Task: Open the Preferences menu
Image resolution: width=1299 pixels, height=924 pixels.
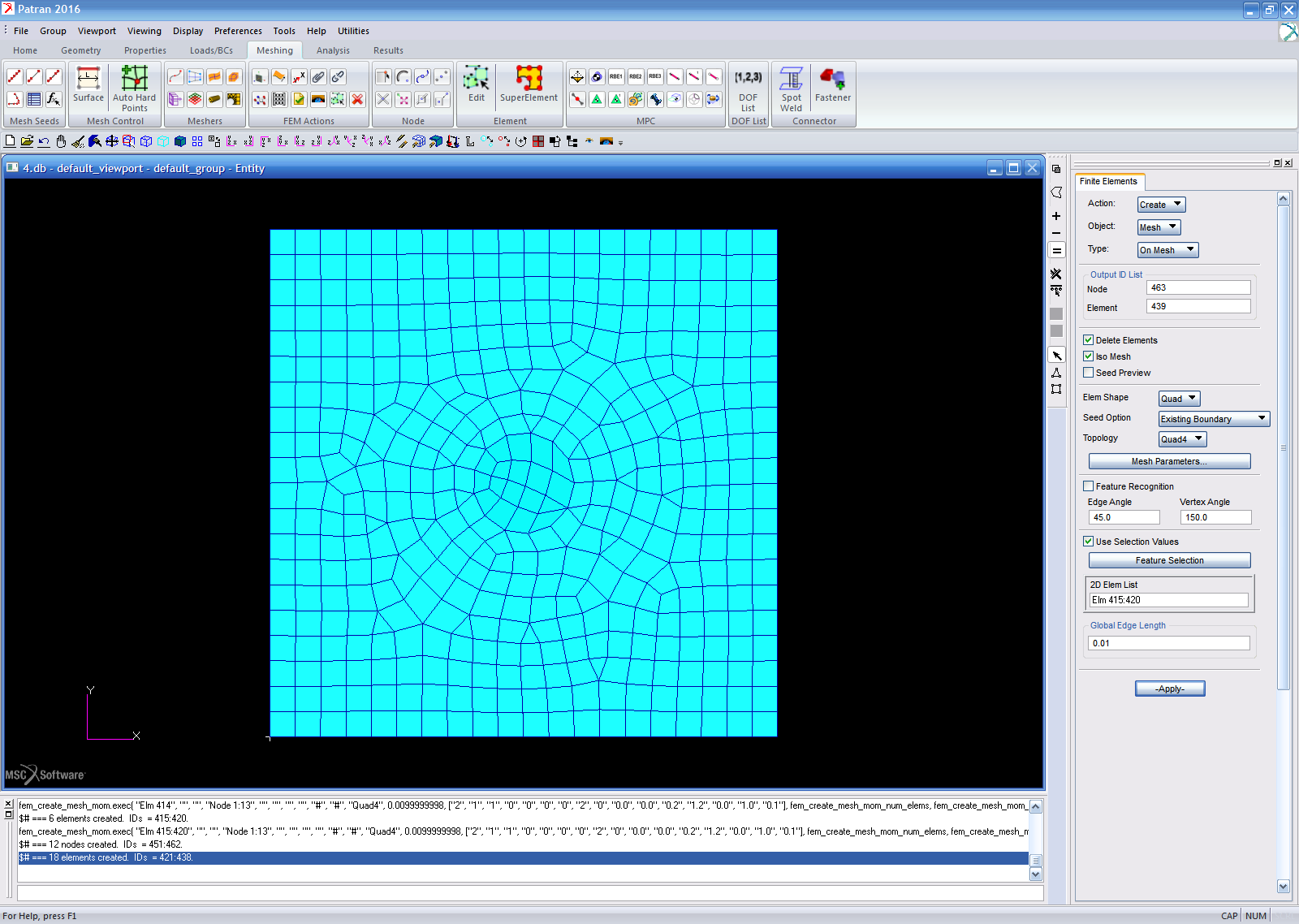Action: tap(238, 31)
